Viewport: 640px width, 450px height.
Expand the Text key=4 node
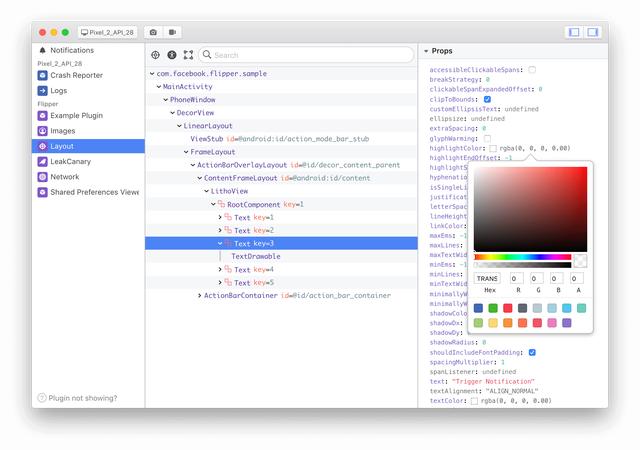[x=220, y=270]
